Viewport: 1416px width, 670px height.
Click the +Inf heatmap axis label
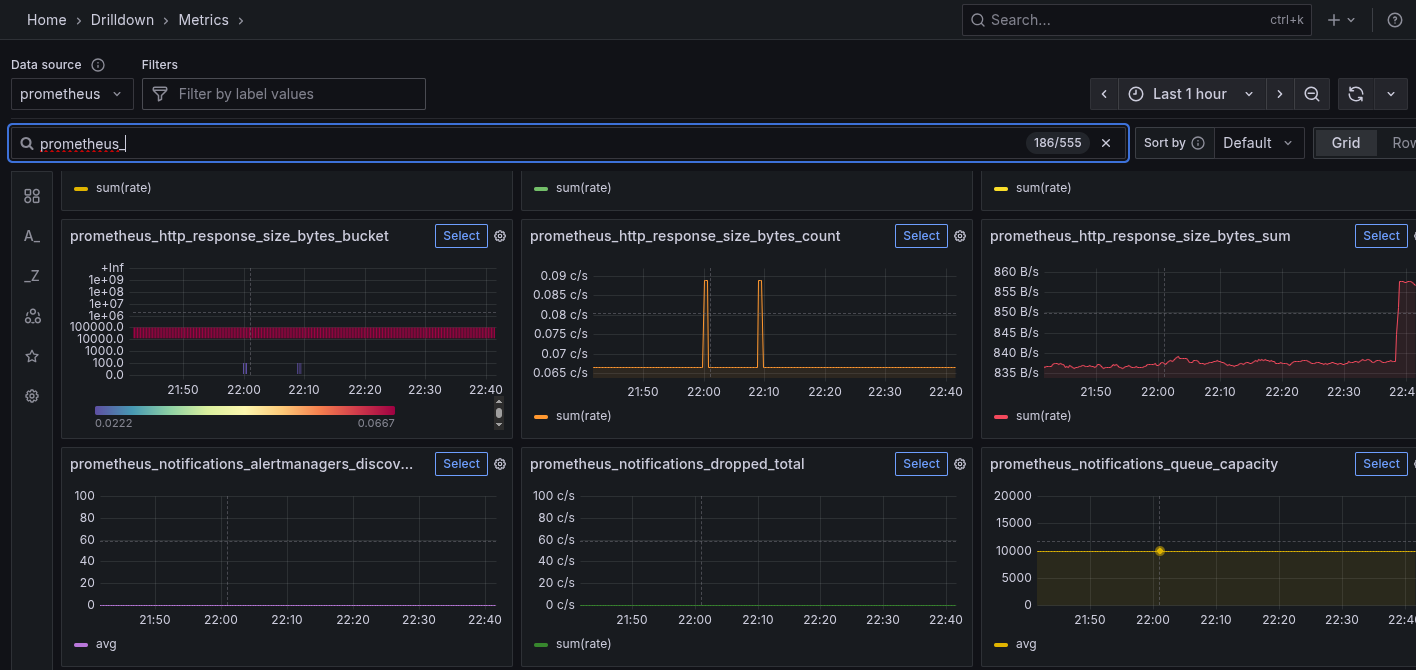(x=112, y=268)
